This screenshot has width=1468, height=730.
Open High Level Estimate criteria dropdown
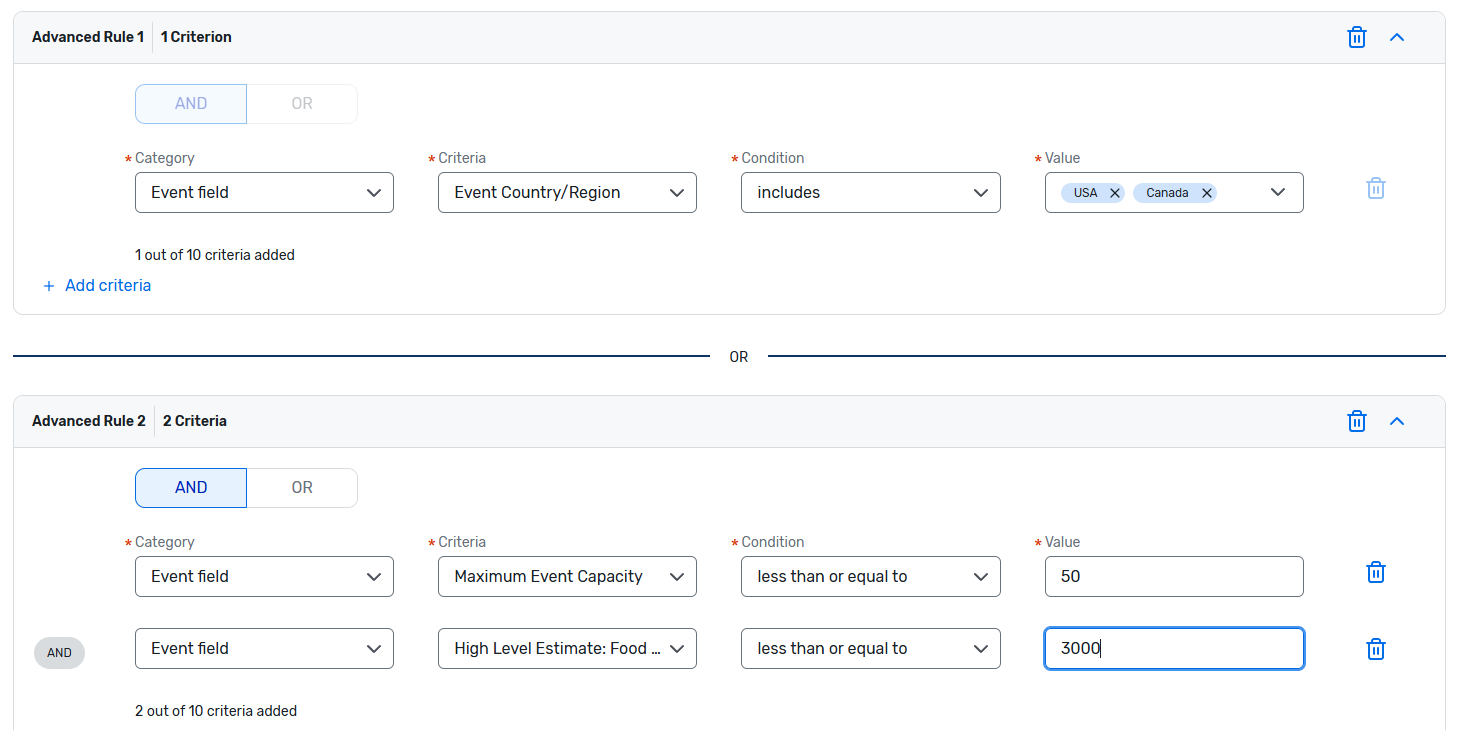point(567,649)
